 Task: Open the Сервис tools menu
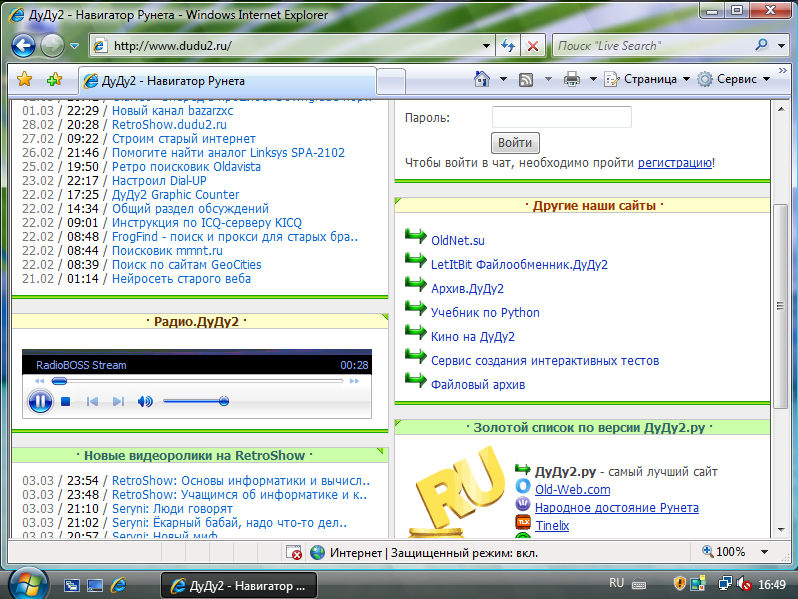(x=734, y=79)
